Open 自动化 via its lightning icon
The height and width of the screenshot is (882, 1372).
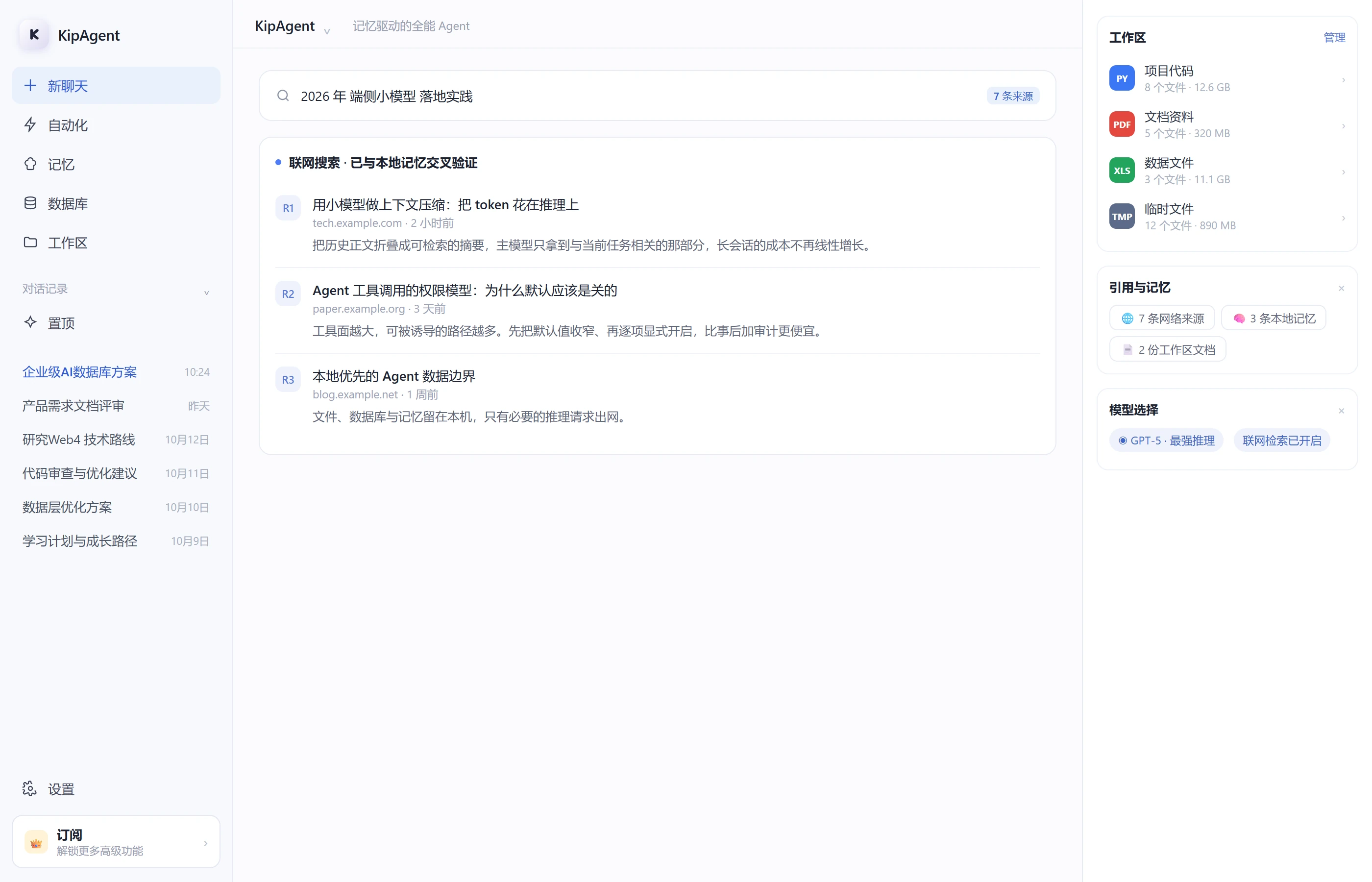point(30,125)
